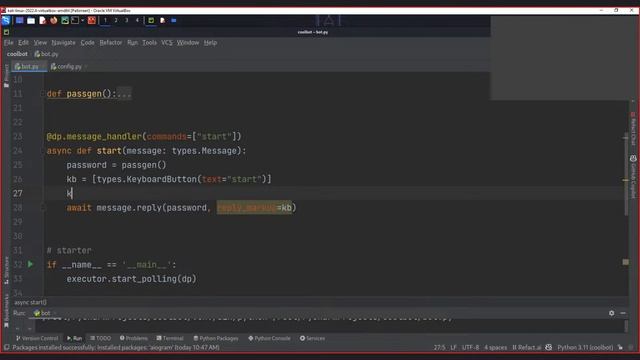Screen dimensions: 640x360
Task: Open the VCS menu
Action: (x=167, y=42)
